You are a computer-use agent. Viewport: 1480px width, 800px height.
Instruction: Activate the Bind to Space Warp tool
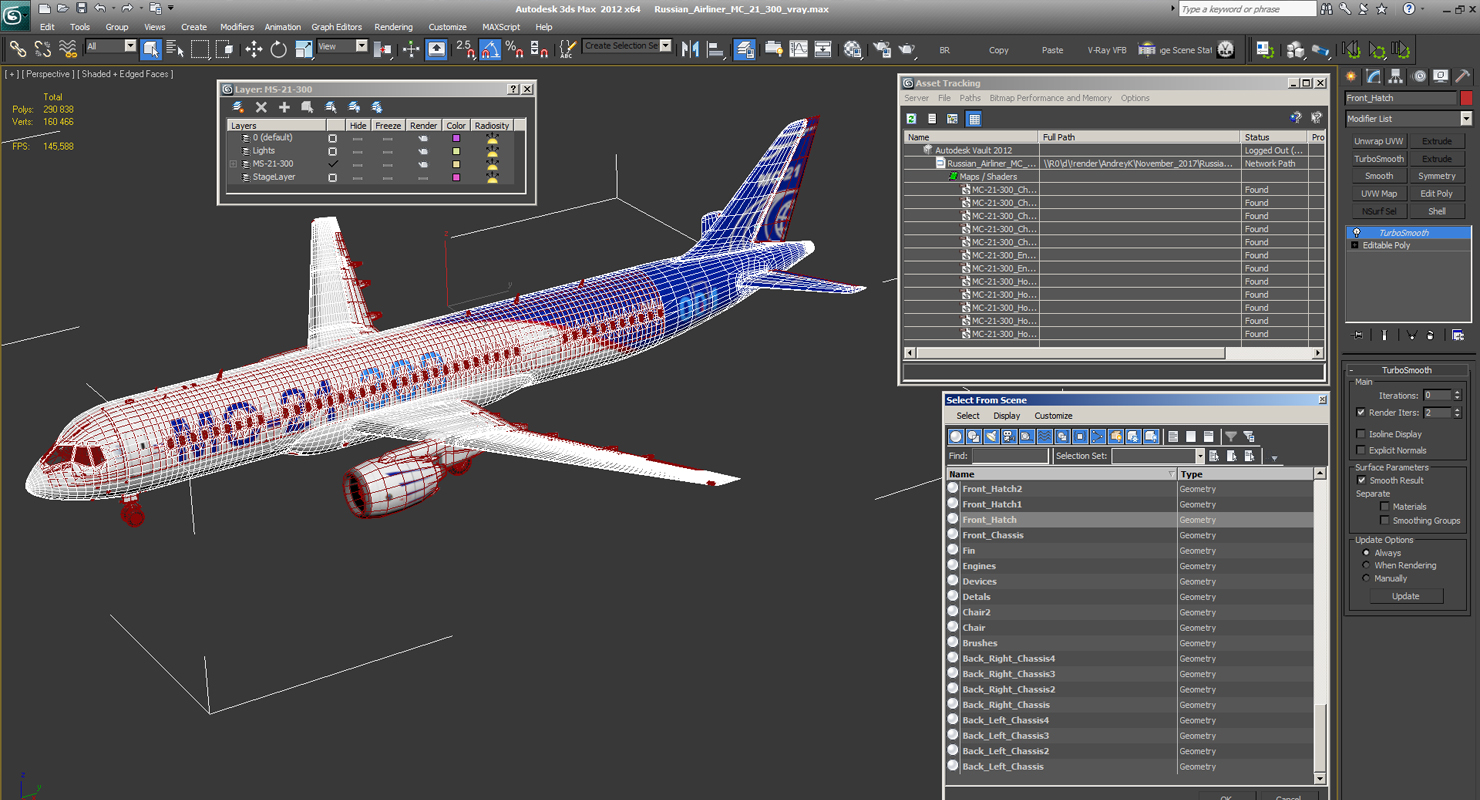(68, 49)
